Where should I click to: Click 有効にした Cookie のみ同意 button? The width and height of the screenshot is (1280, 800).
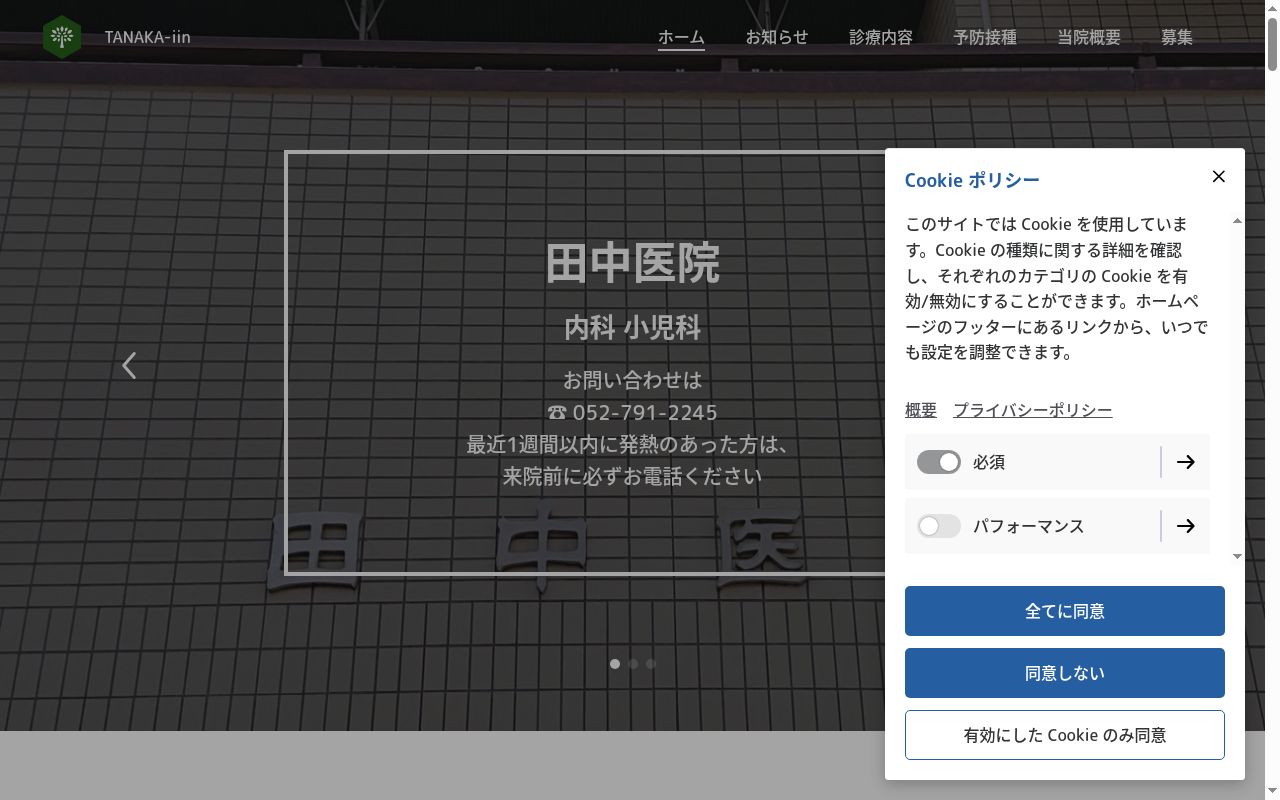1065,735
